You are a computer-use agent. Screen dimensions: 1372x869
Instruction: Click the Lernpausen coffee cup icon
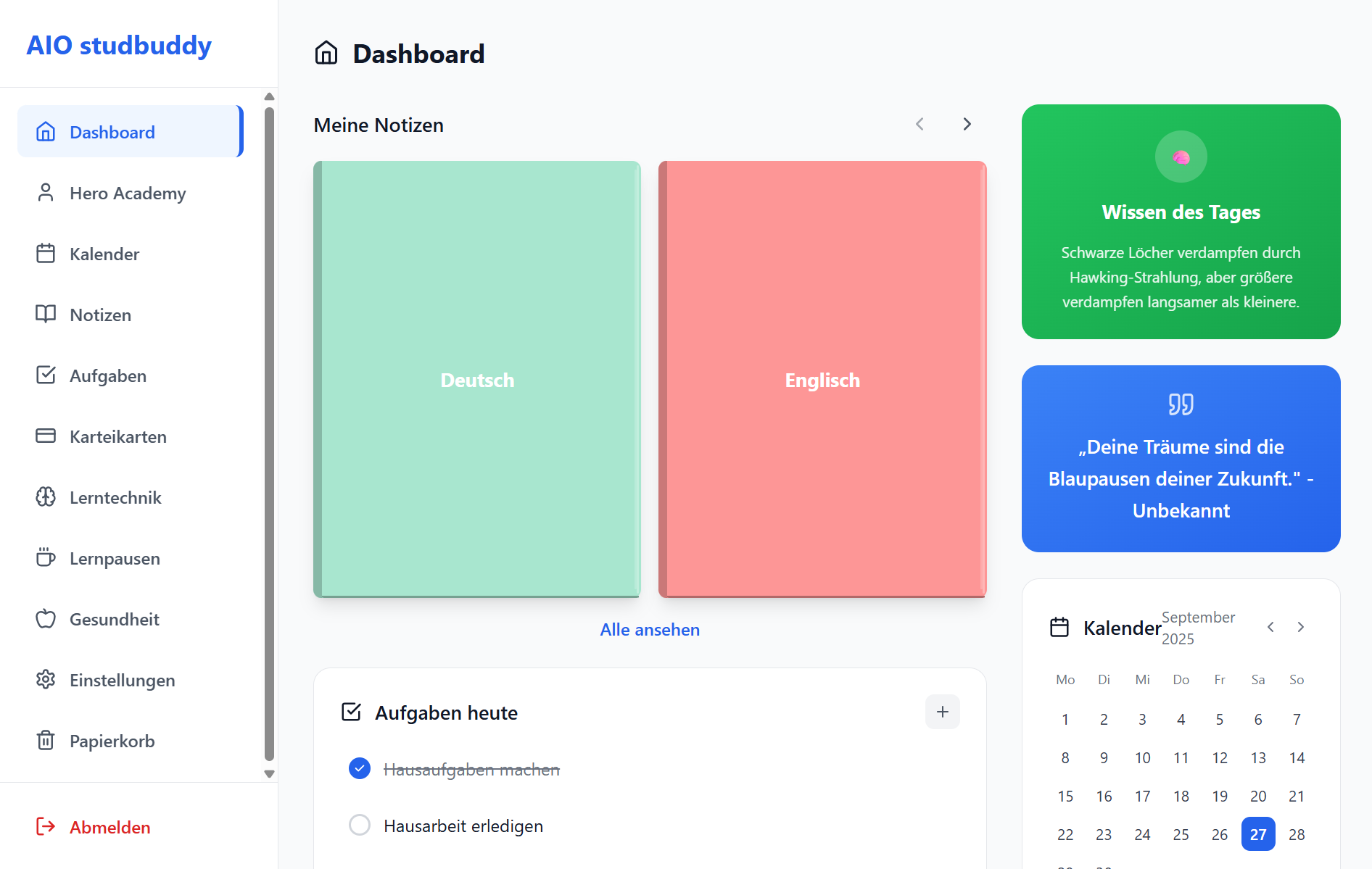(x=46, y=558)
